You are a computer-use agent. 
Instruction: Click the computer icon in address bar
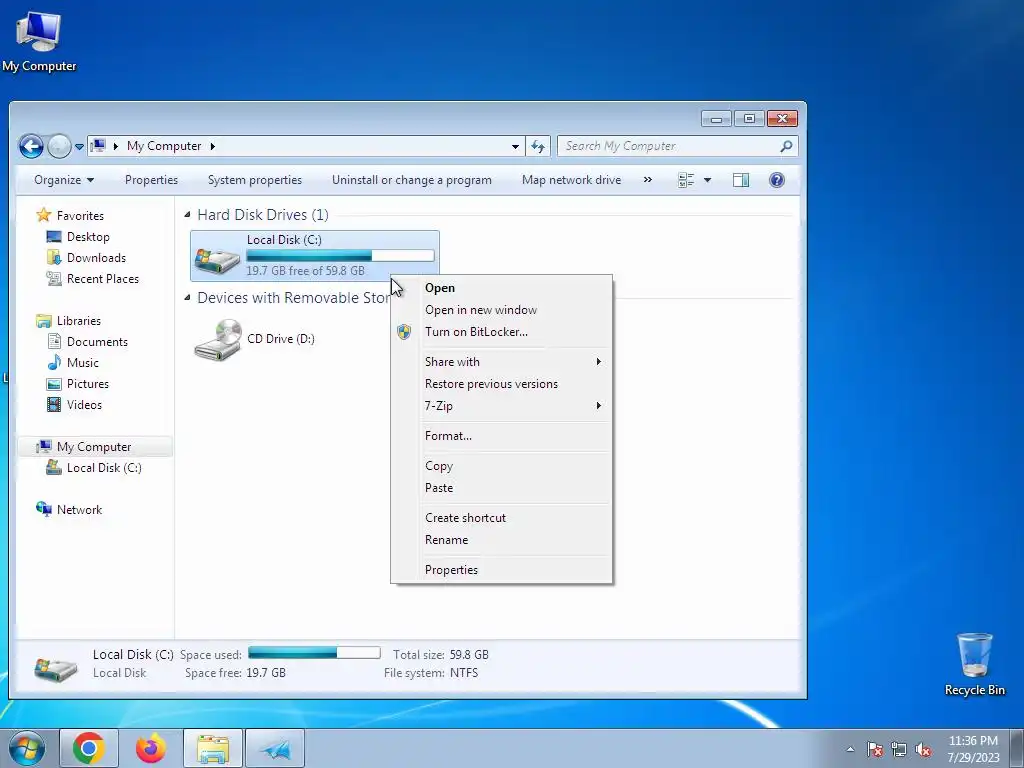(98, 146)
